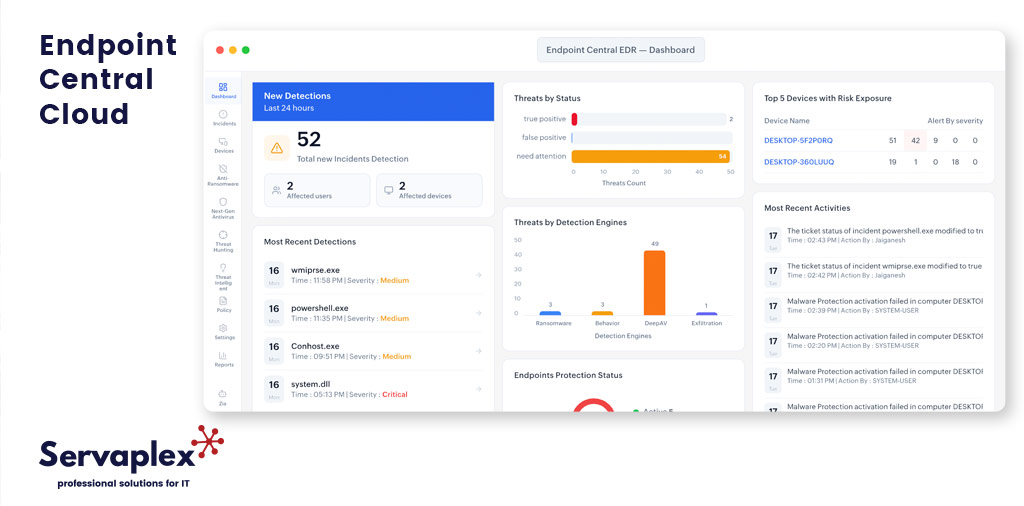Image resolution: width=1024 pixels, height=506 pixels.
Task: Open the Dashboard sidebar icon
Action: (223, 90)
